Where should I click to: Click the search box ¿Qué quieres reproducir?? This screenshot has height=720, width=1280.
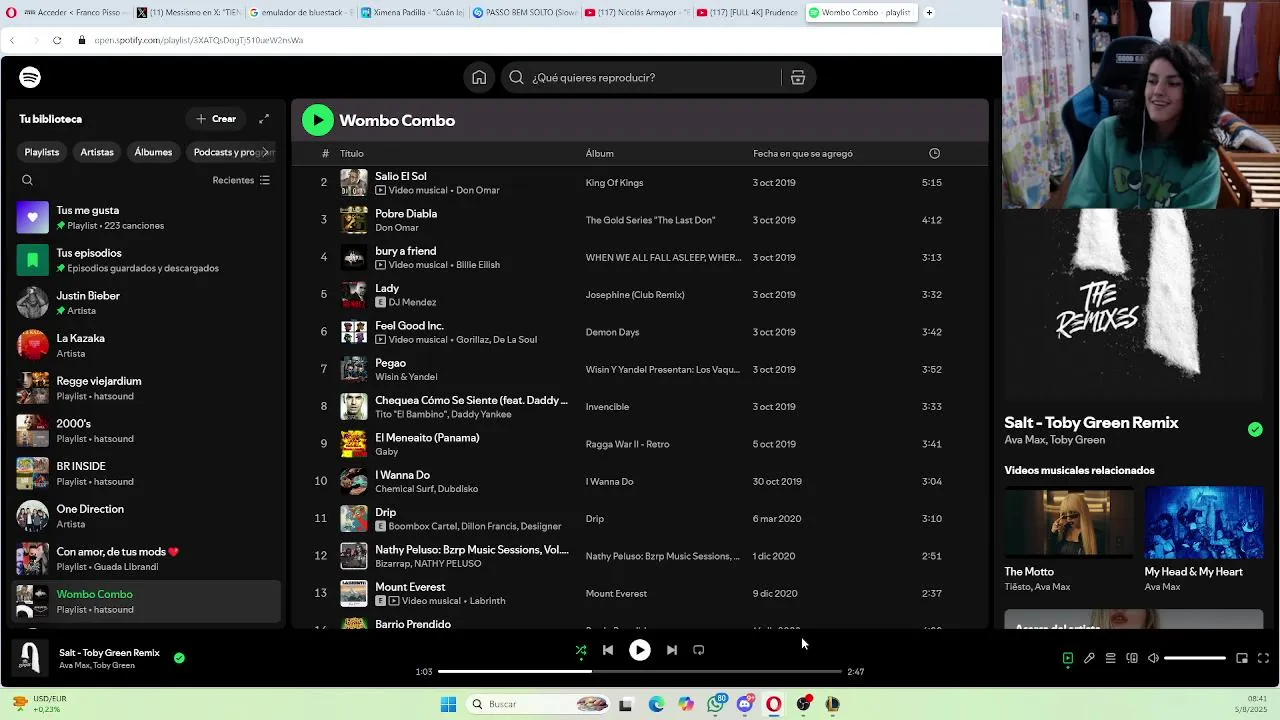pos(640,78)
